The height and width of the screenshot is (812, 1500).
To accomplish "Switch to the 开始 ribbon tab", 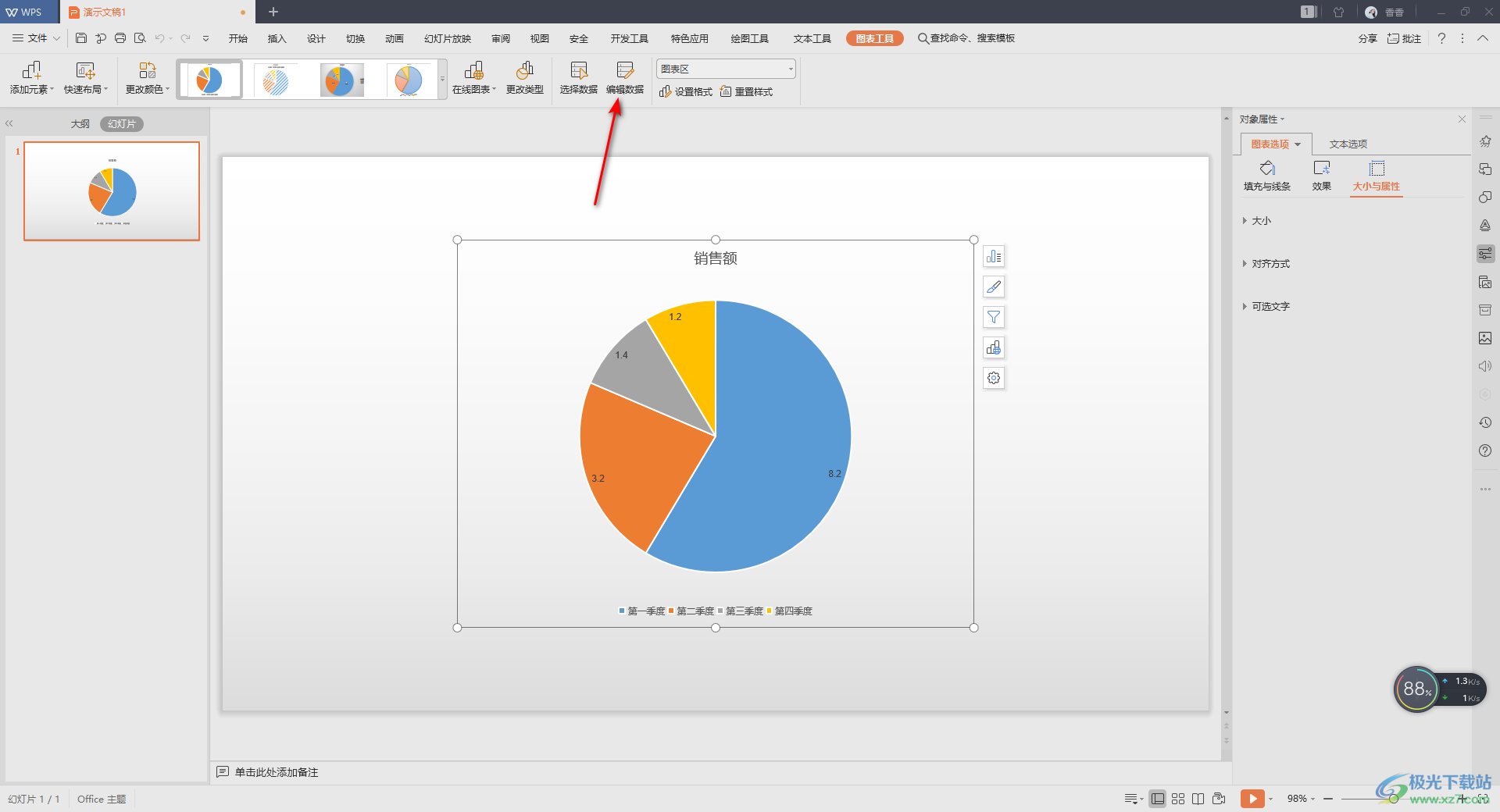I will tap(238, 38).
